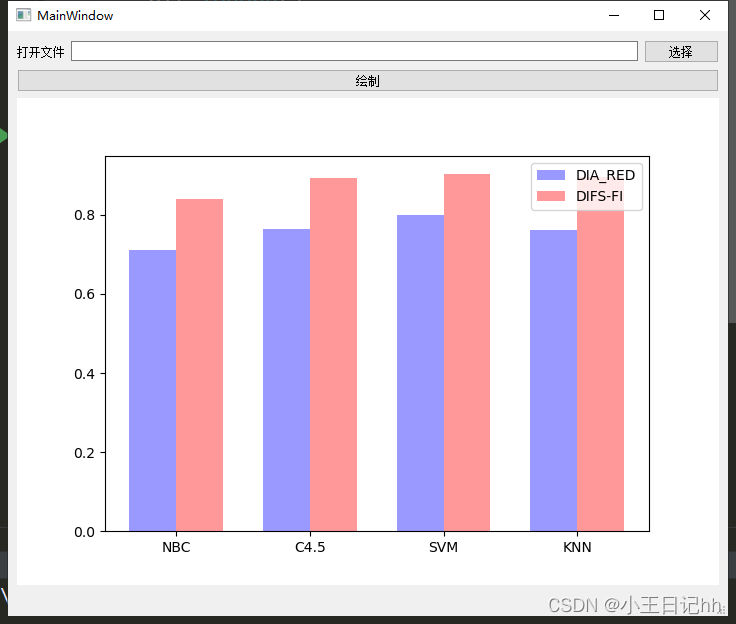Click the blue DIA_RED bar for C4.5

tap(286, 380)
